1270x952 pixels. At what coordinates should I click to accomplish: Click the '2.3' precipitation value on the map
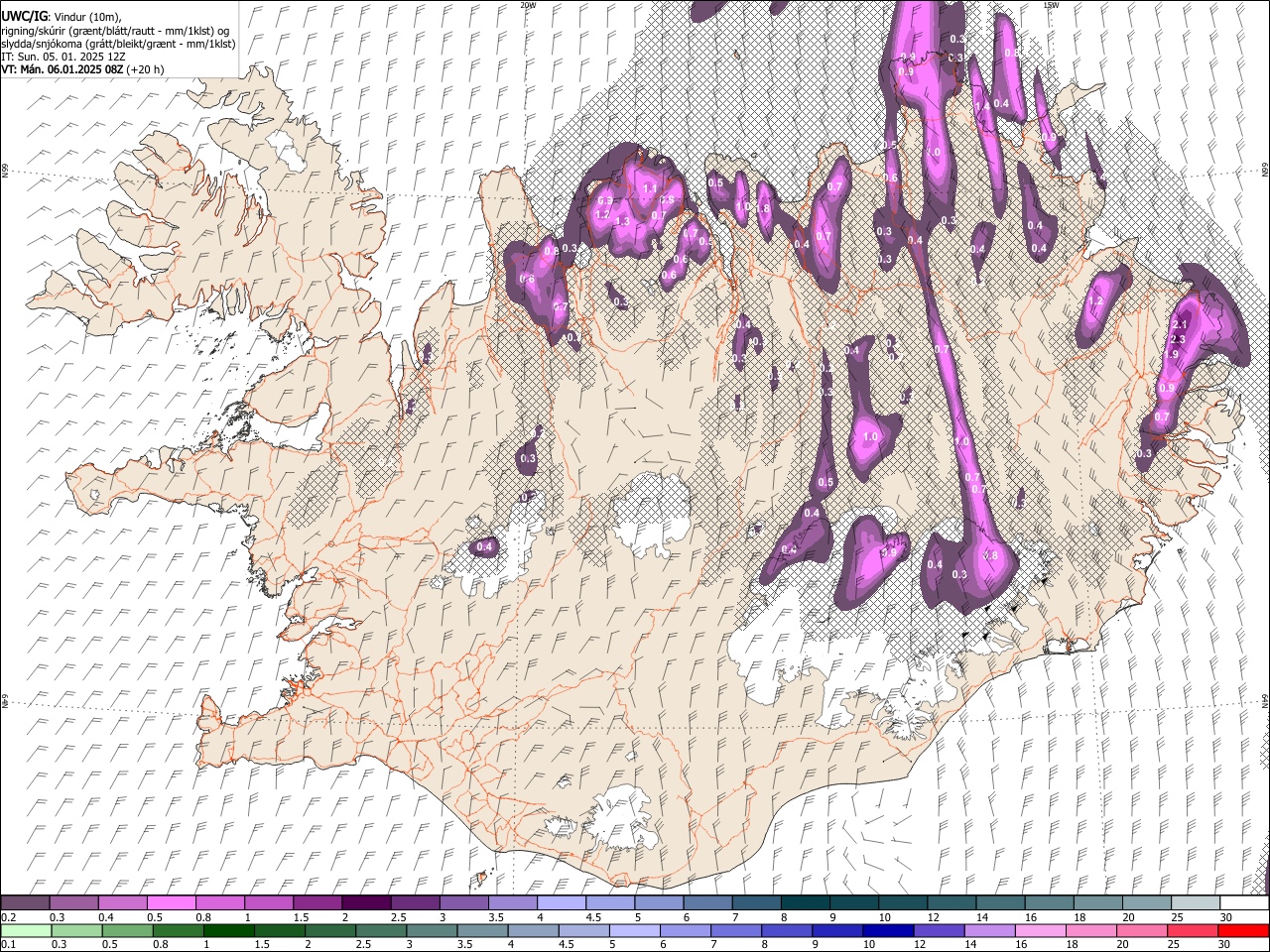[x=1179, y=340]
